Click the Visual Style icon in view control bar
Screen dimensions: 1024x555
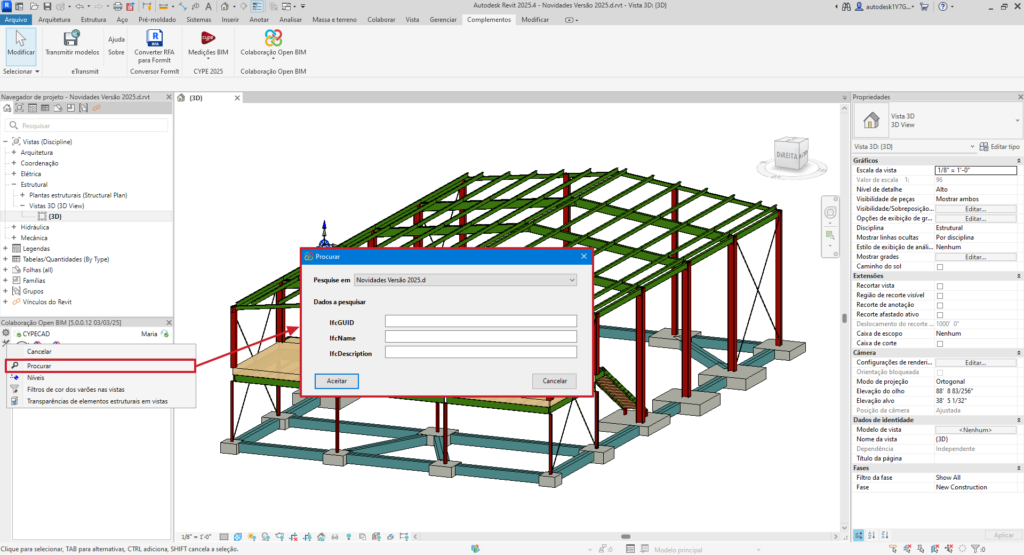(x=238, y=537)
